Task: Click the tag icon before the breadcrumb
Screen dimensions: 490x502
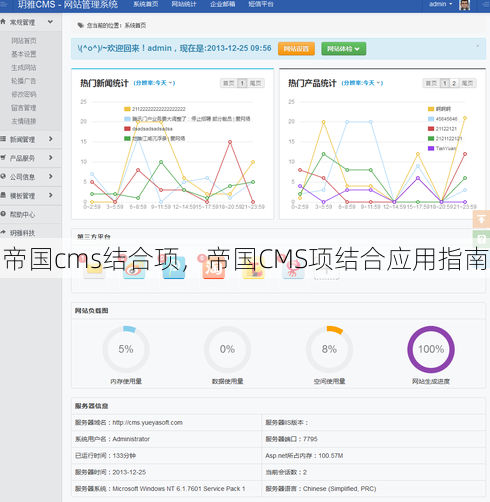Action: [x=80, y=25]
